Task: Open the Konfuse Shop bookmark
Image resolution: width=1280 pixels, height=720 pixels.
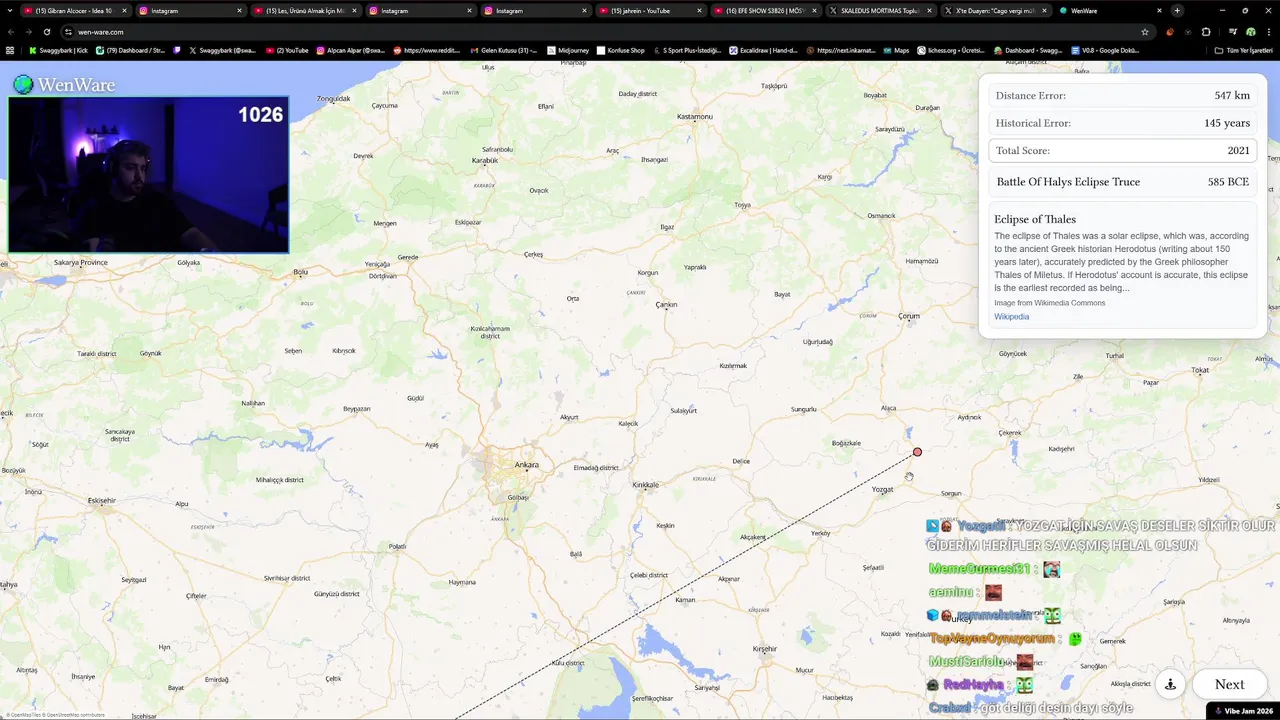Action: pos(620,50)
